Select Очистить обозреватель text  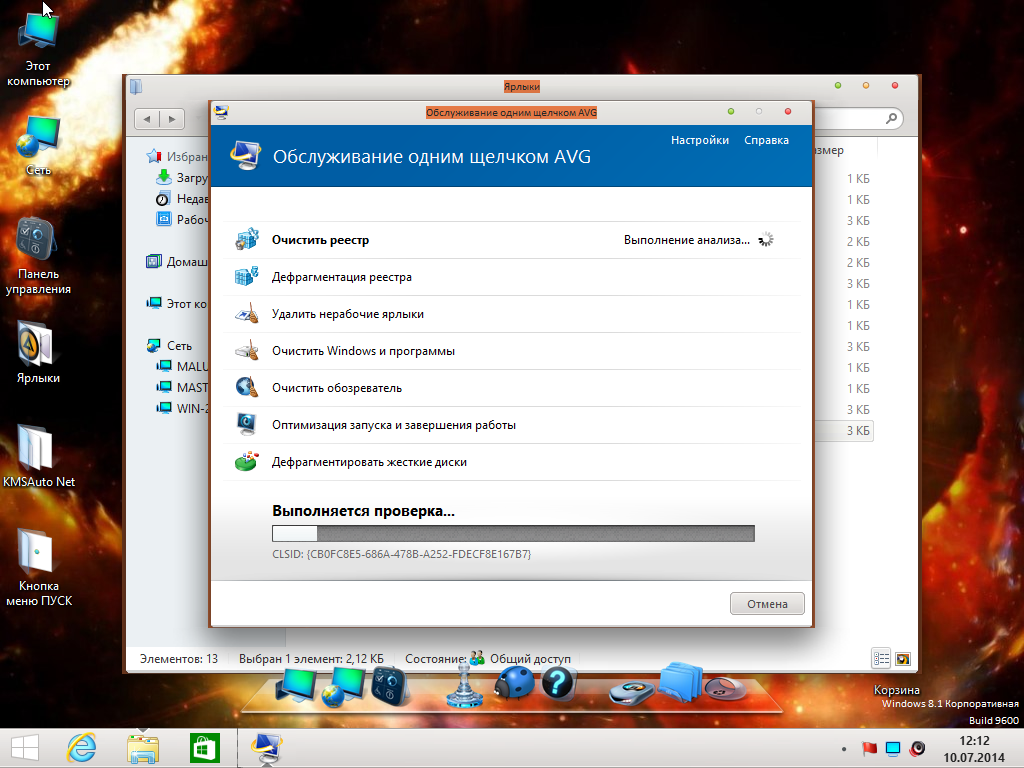click(336, 388)
